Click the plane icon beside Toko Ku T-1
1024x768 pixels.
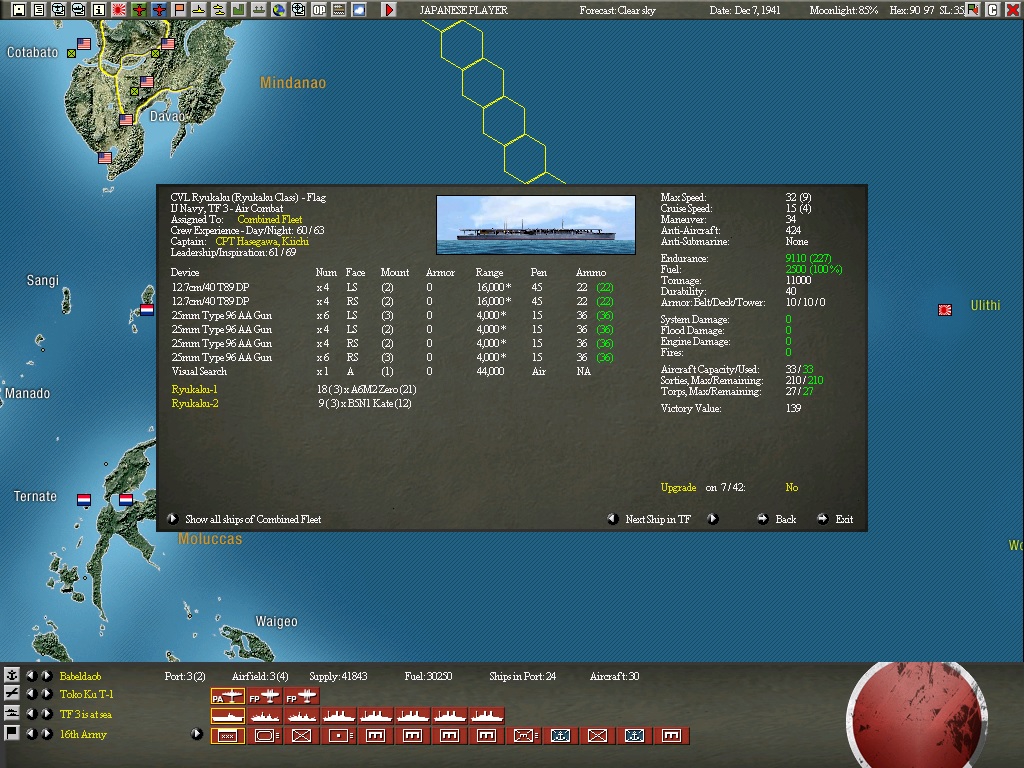pos(12,694)
